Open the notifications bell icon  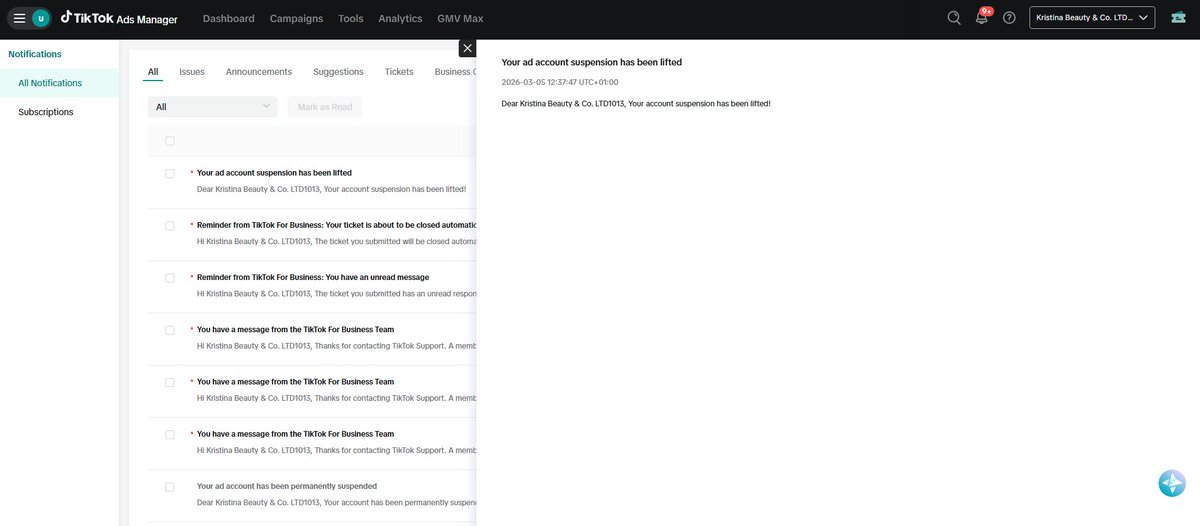tap(982, 18)
